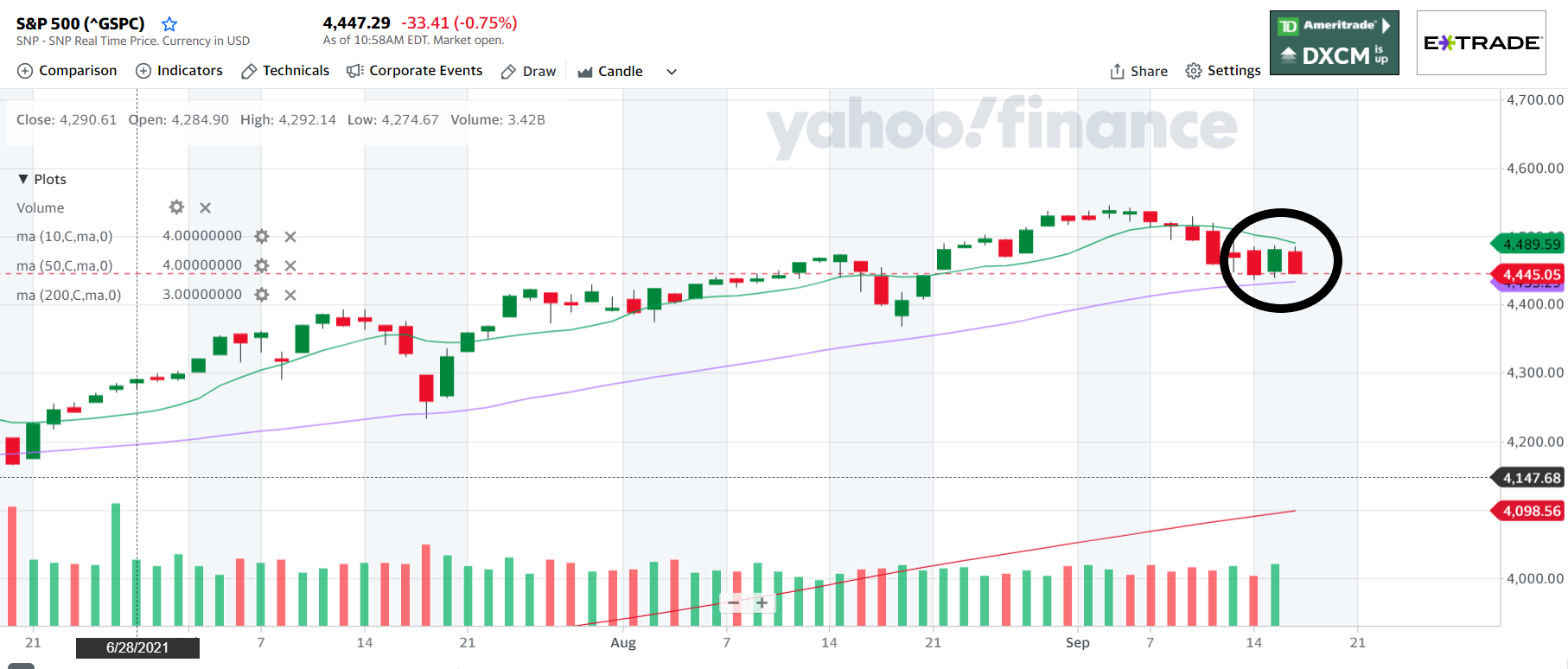Open settings gear for Volume plot
1568x669 pixels.
[x=176, y=207]
